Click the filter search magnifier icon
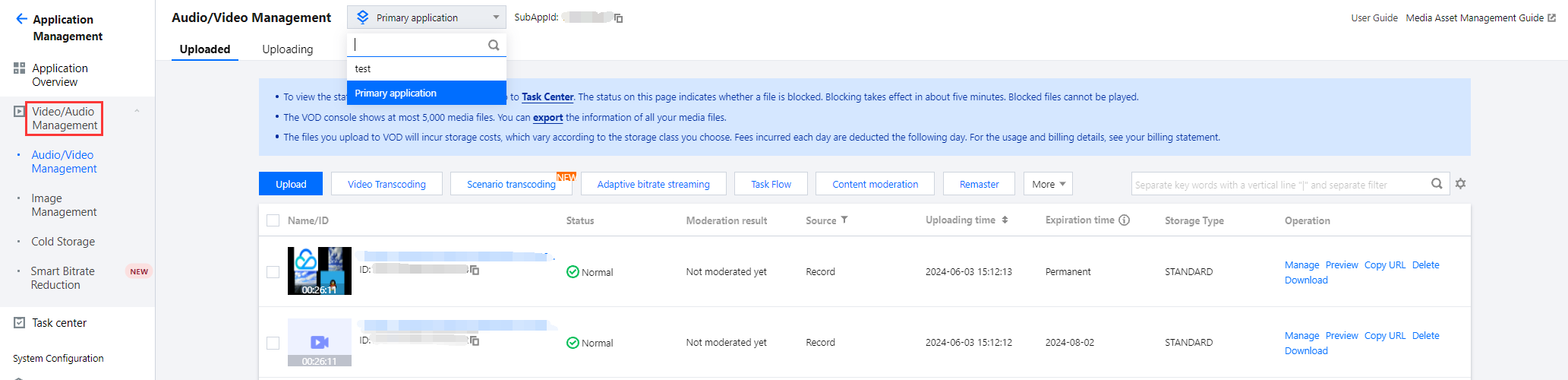This screenshot has width=1568, height=380. click(1437, 184)
